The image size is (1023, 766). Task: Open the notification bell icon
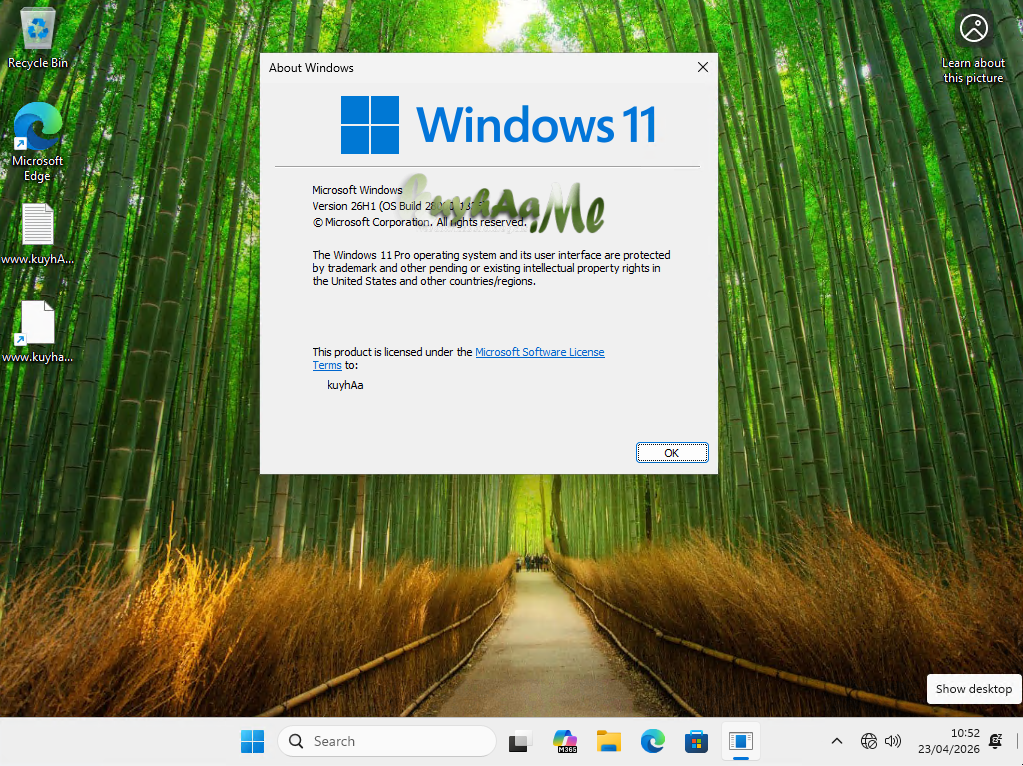[x=996, y=741]
